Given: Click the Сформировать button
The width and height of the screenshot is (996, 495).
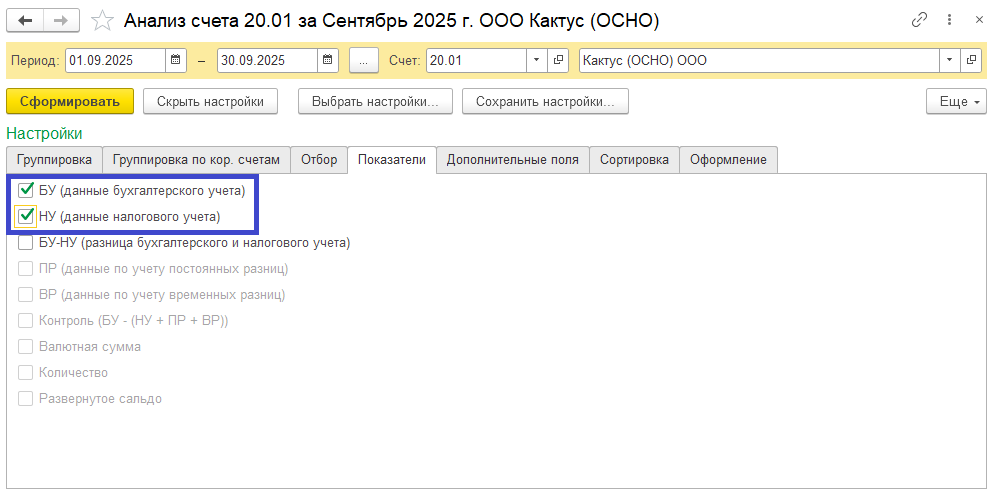Looking at the screenshot, I should point(70,101).
